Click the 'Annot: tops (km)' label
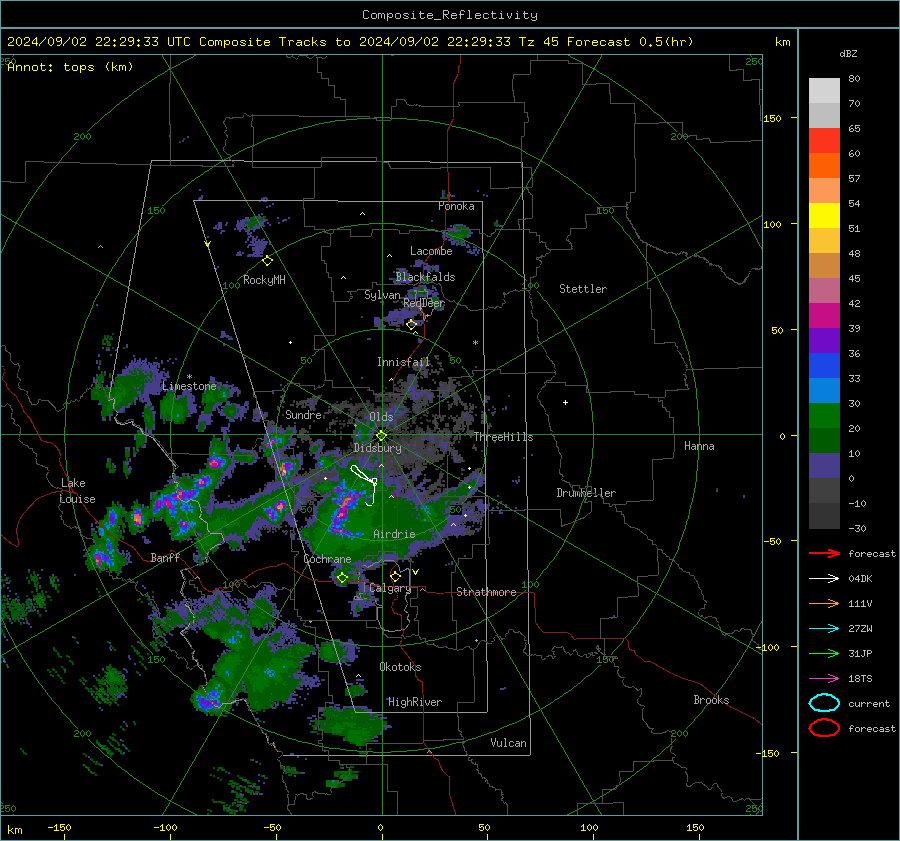The image size is (900, 841). point(70,67)
